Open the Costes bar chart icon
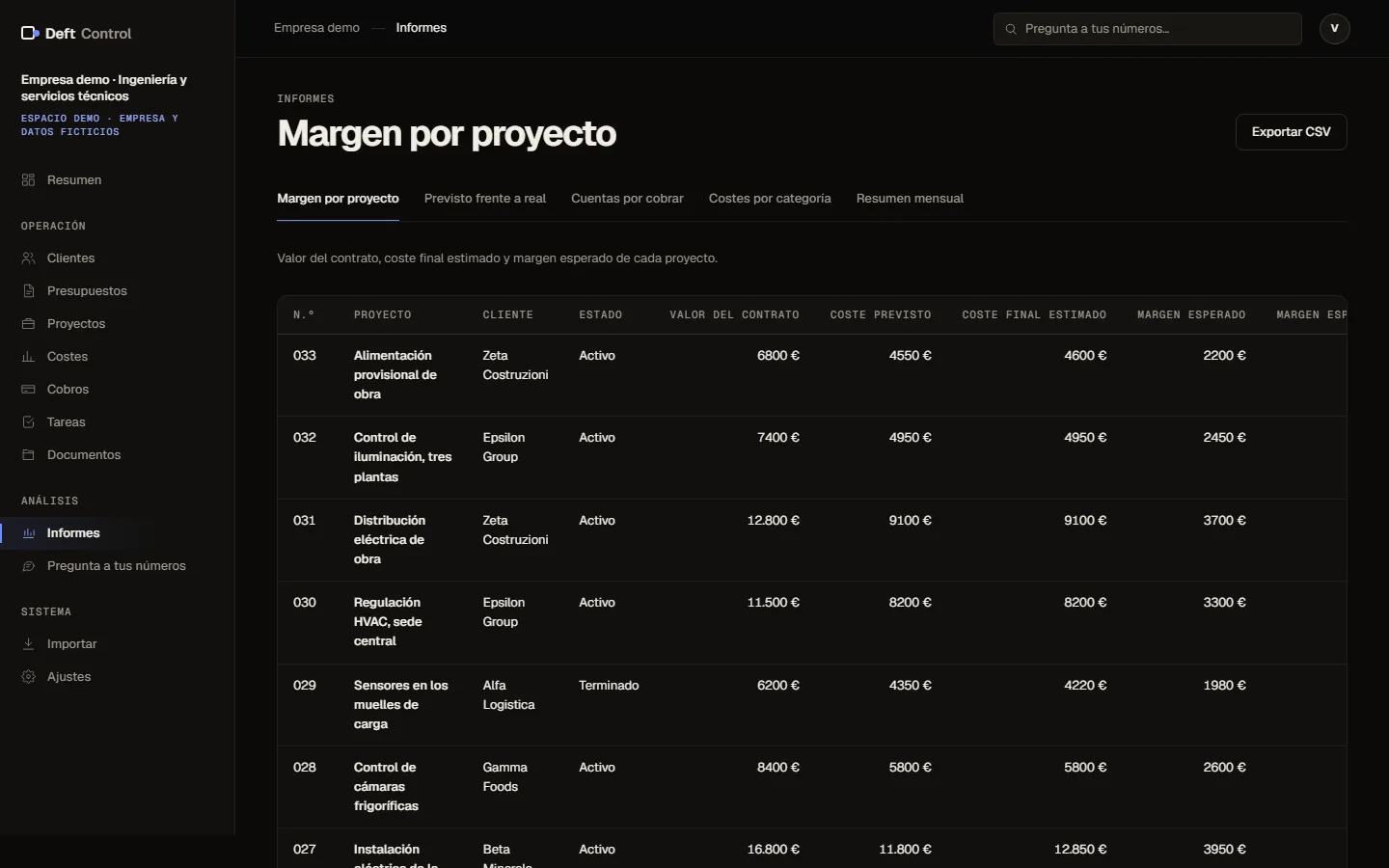 [x=28, y=357]
